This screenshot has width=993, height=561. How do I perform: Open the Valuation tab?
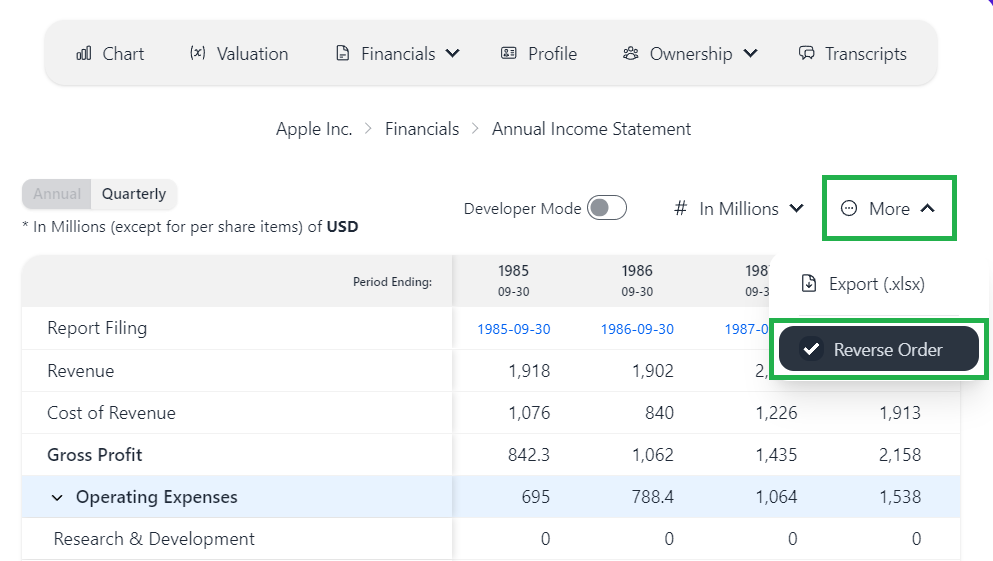[239, 54]
